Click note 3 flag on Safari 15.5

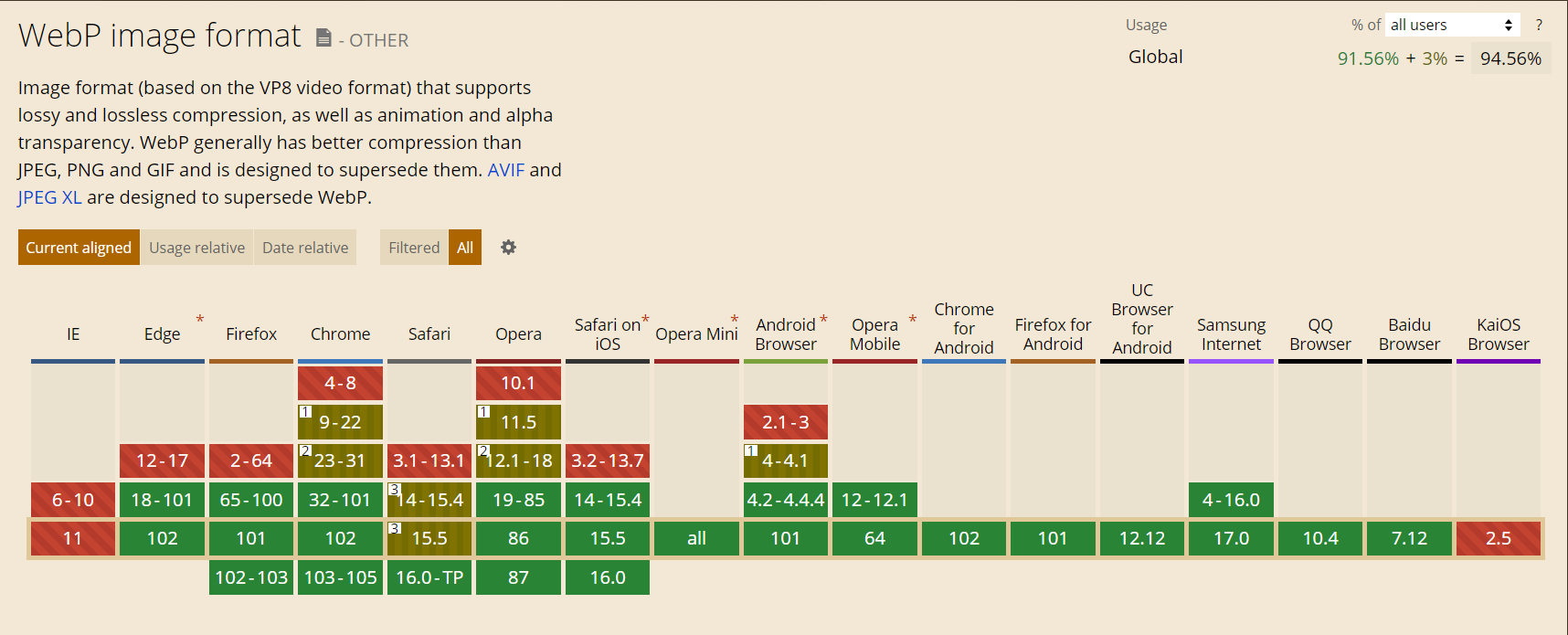coord(394,527)
